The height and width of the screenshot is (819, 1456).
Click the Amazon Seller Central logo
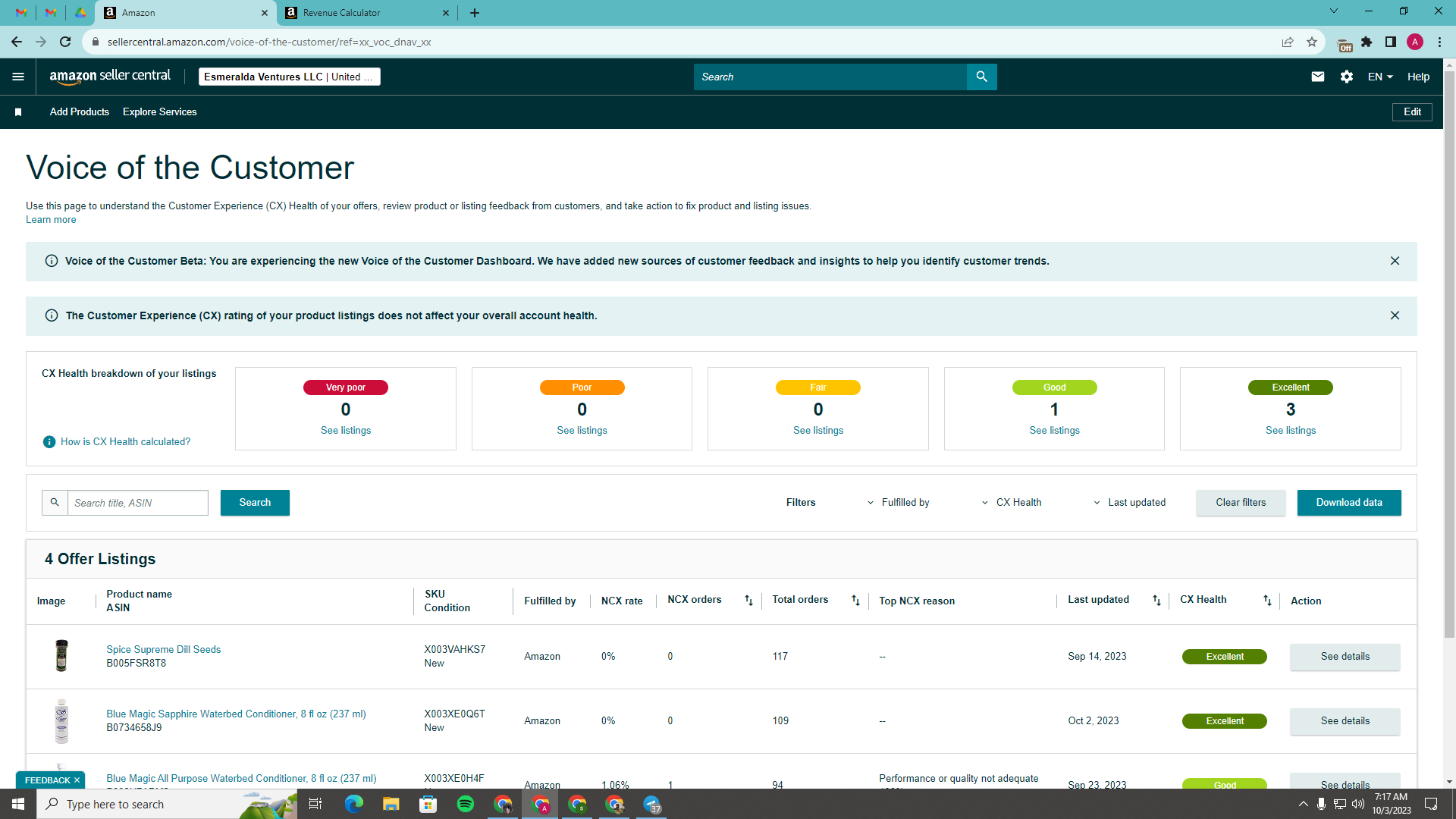[110, 77]
